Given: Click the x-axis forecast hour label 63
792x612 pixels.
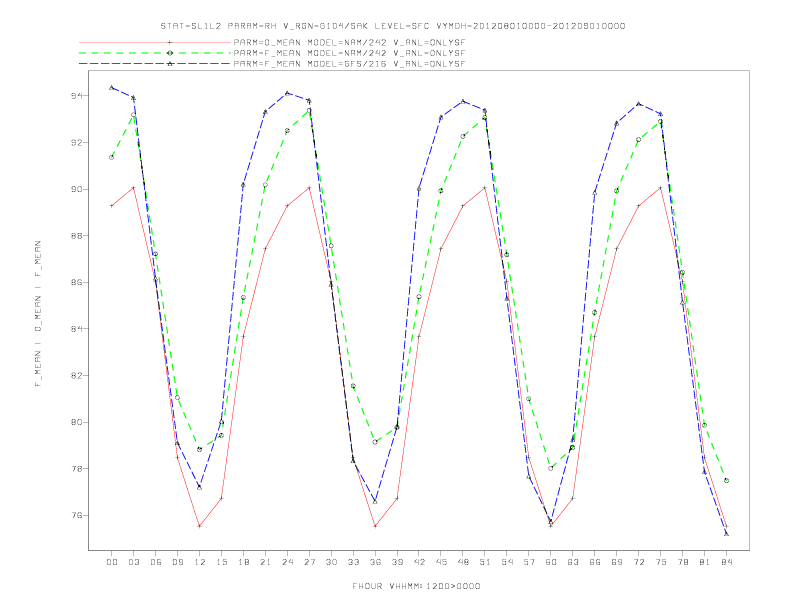Looking at the screenshot, I should tap(573, 562).
